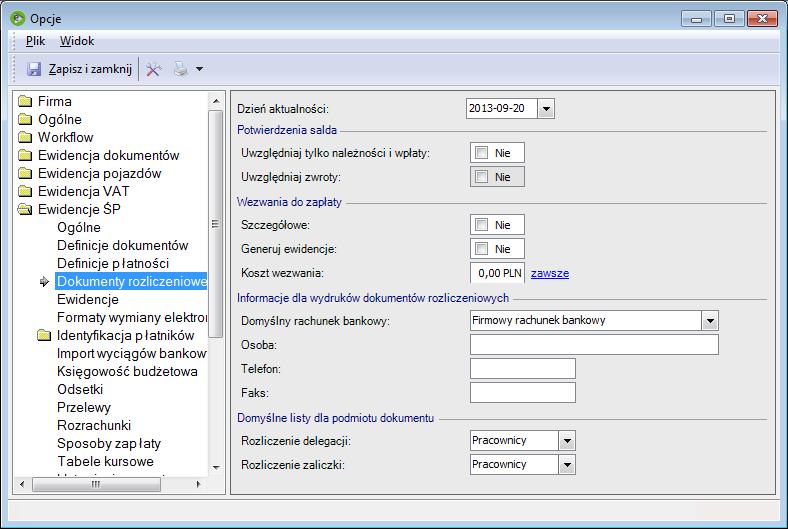The image size is (788, 529).
Task: Open the tools wrench icon in toolbar
Action: coord(154,69)
